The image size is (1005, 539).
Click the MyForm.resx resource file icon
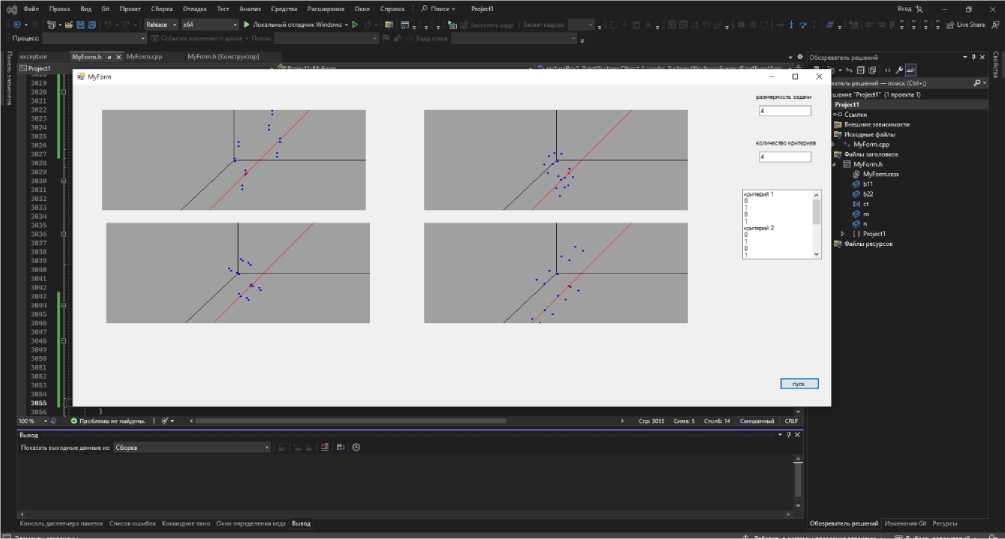856,174
